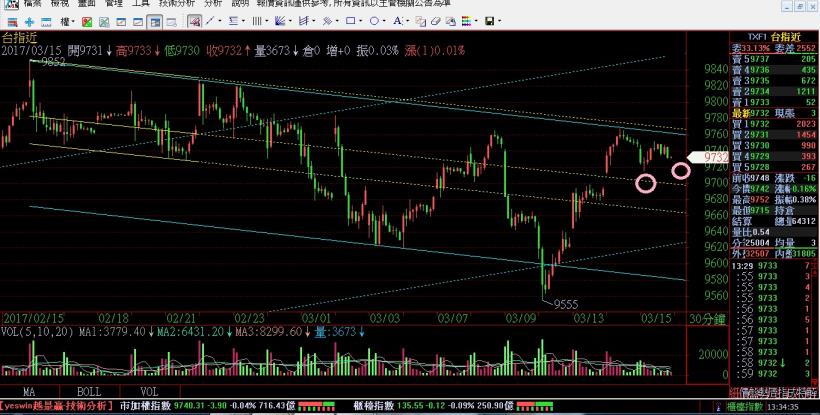Open the 權 dropdown in the toolbar

66,21
